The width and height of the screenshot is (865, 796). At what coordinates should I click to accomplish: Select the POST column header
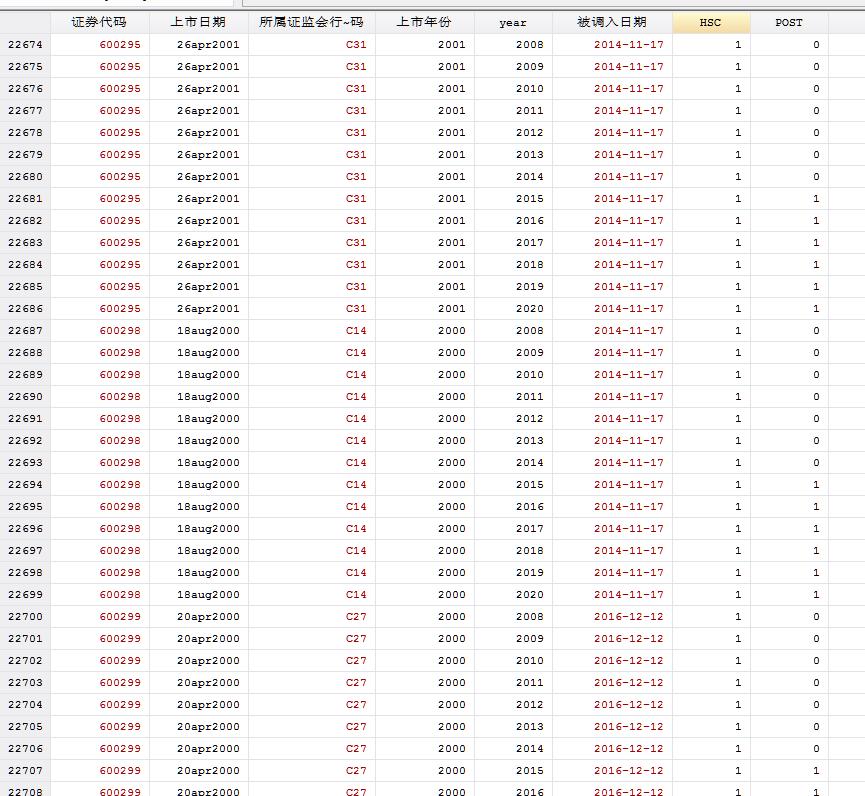[x=789, y=23]
